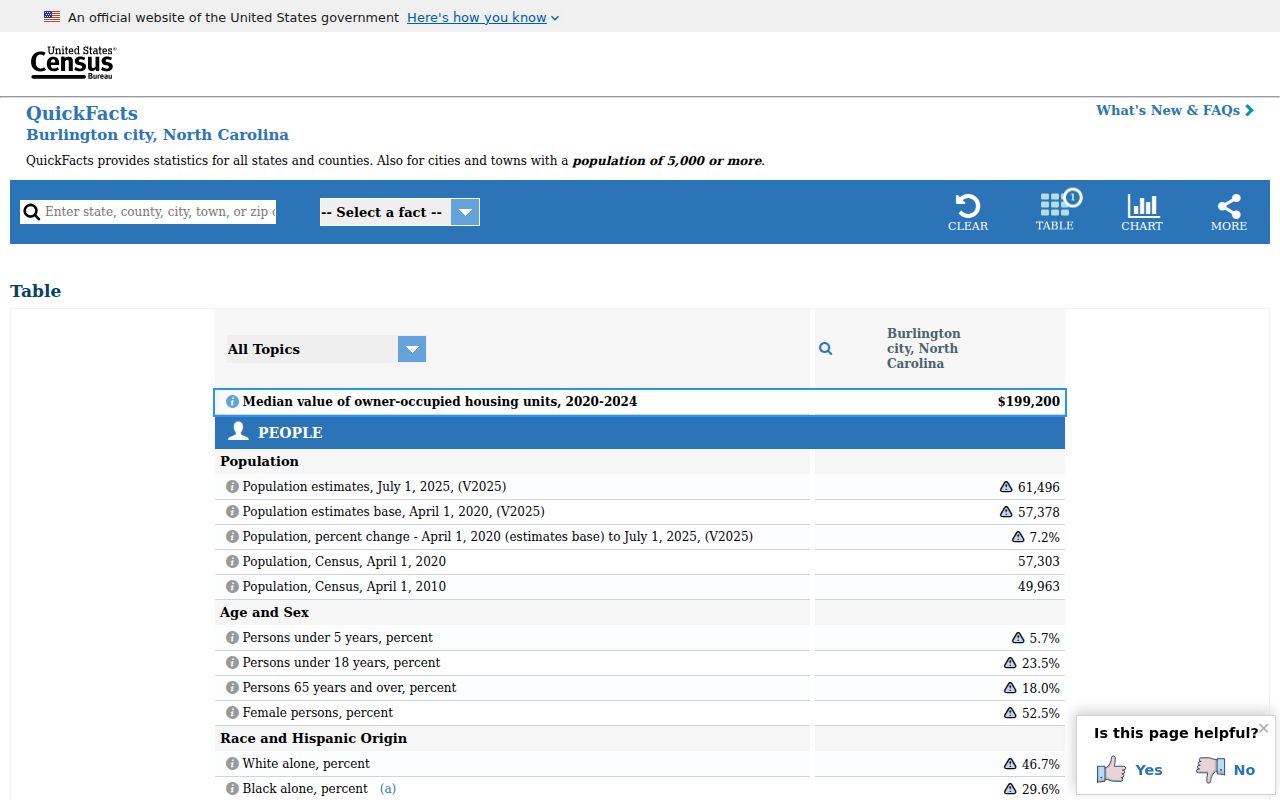Click the US flag icon in banner

[x=52, y=17]
